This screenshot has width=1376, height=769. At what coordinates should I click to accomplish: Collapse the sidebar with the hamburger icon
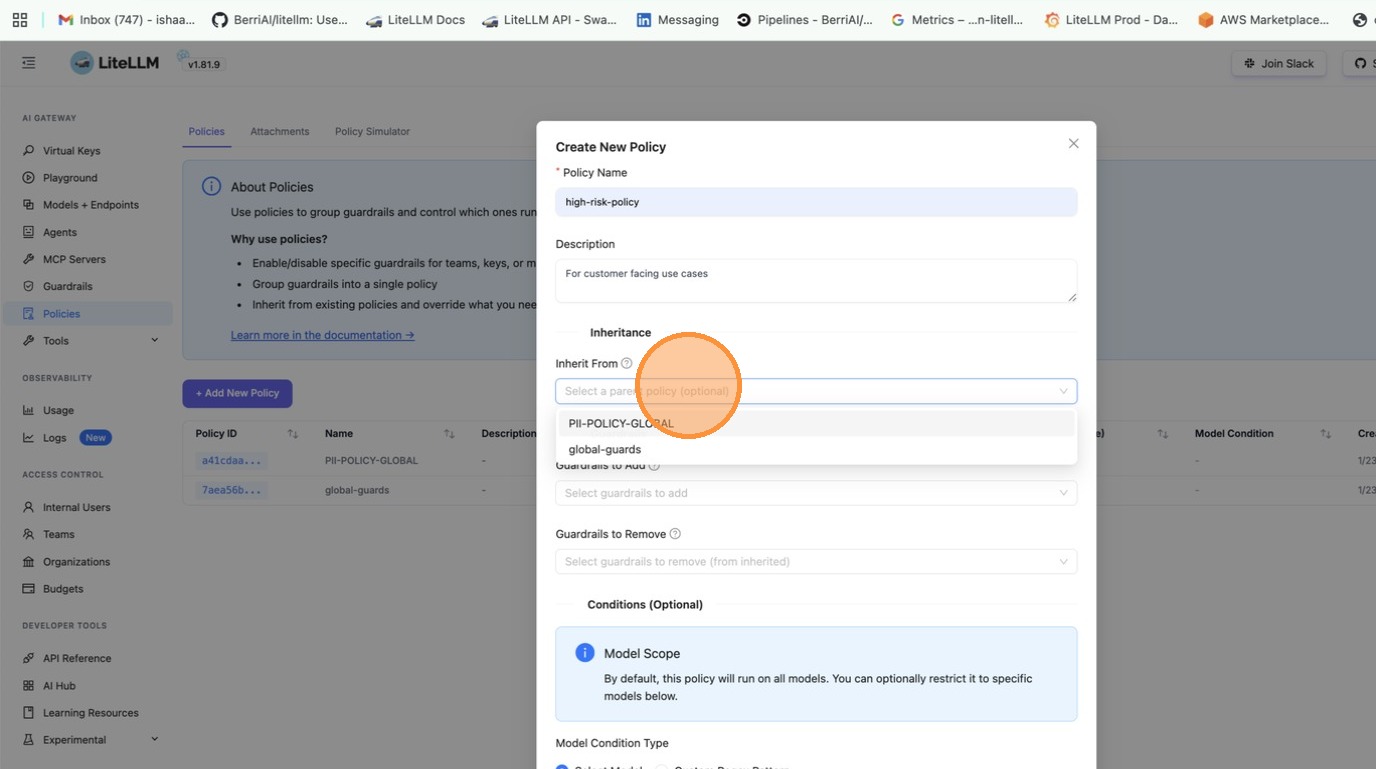[x=29, y=63]
